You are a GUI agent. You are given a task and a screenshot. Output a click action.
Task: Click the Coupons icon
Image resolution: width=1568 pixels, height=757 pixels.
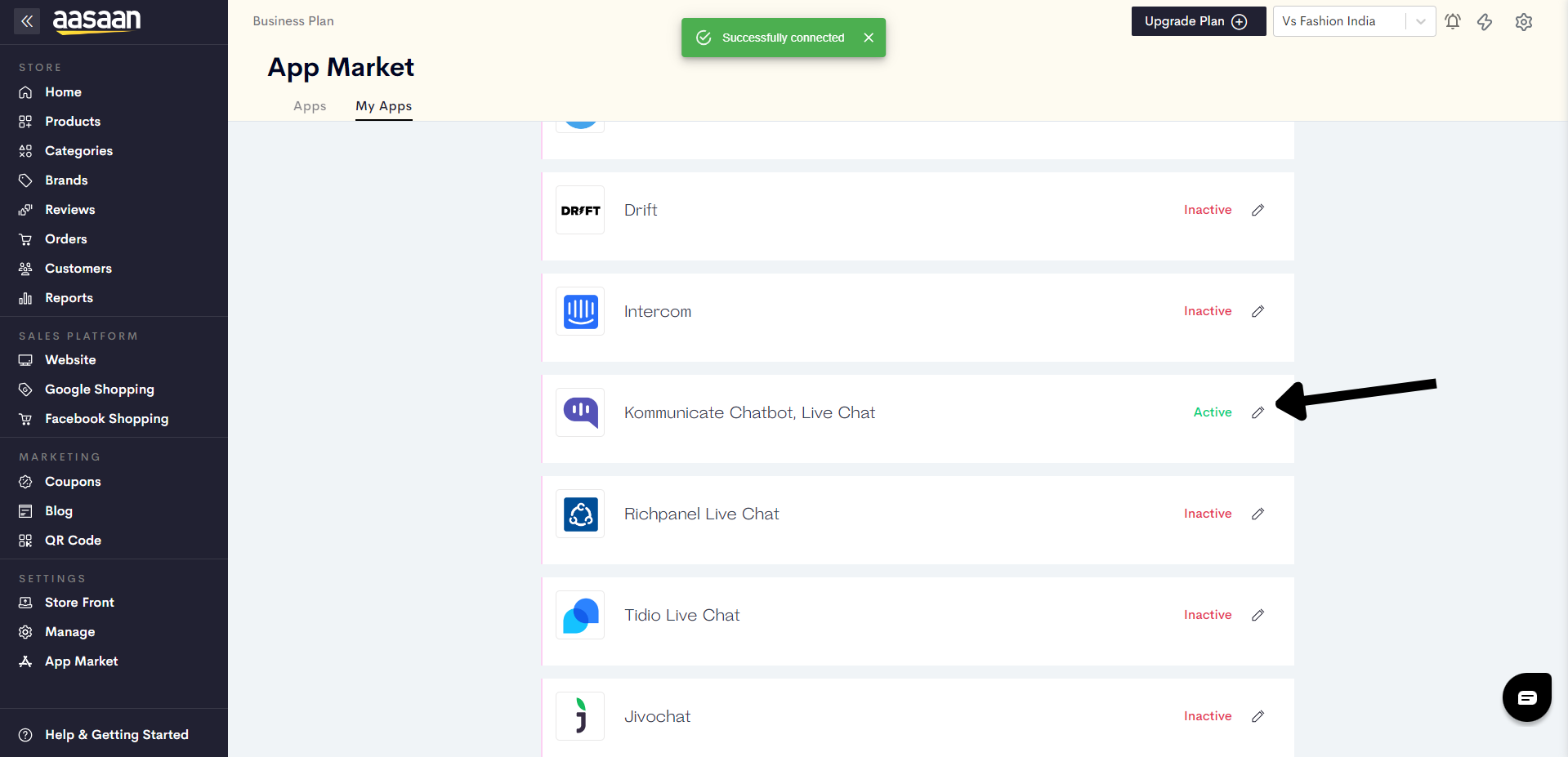tap(25, 482)
